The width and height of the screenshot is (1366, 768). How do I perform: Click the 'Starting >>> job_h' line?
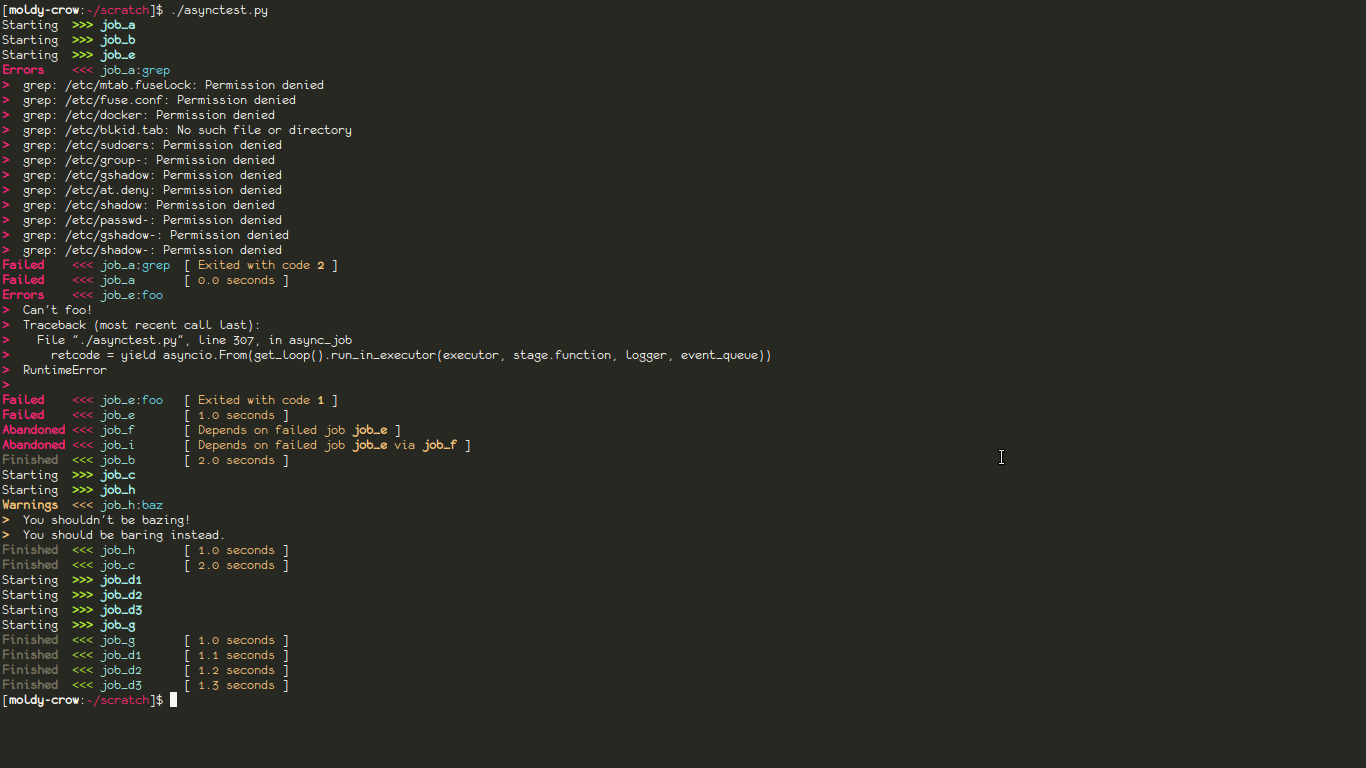[x=69, y=490]
